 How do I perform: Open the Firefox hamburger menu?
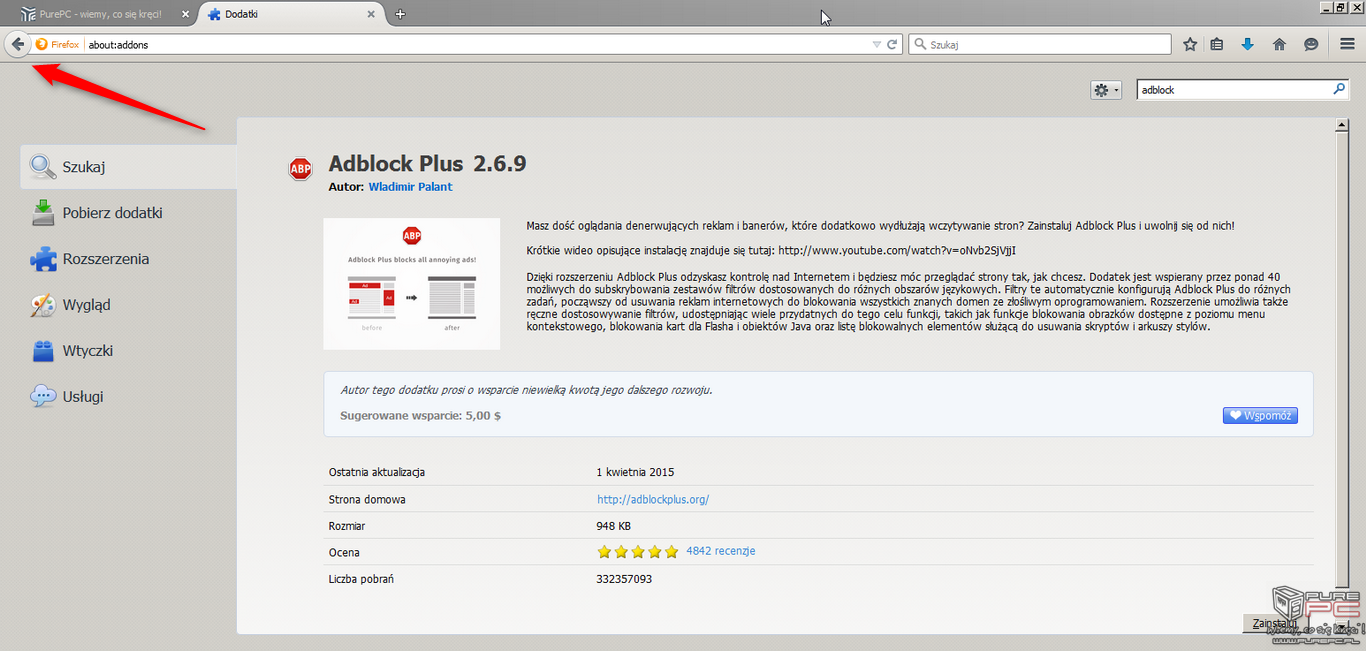tap(1347, 44)
